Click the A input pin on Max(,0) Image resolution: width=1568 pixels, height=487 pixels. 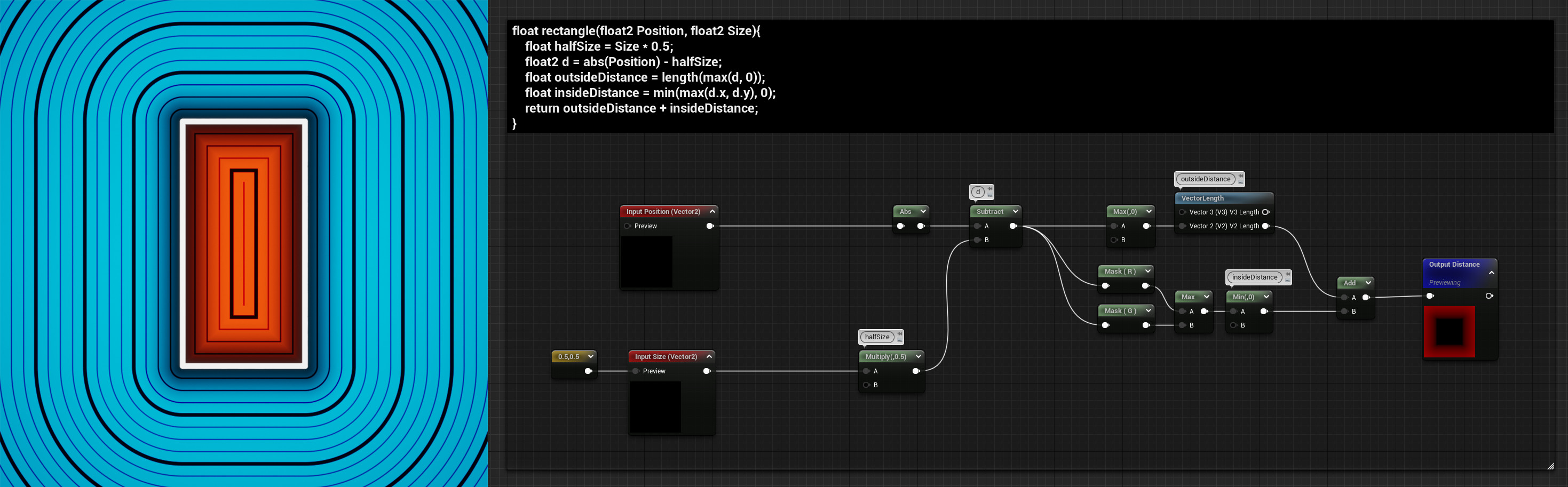(1114, 226)
